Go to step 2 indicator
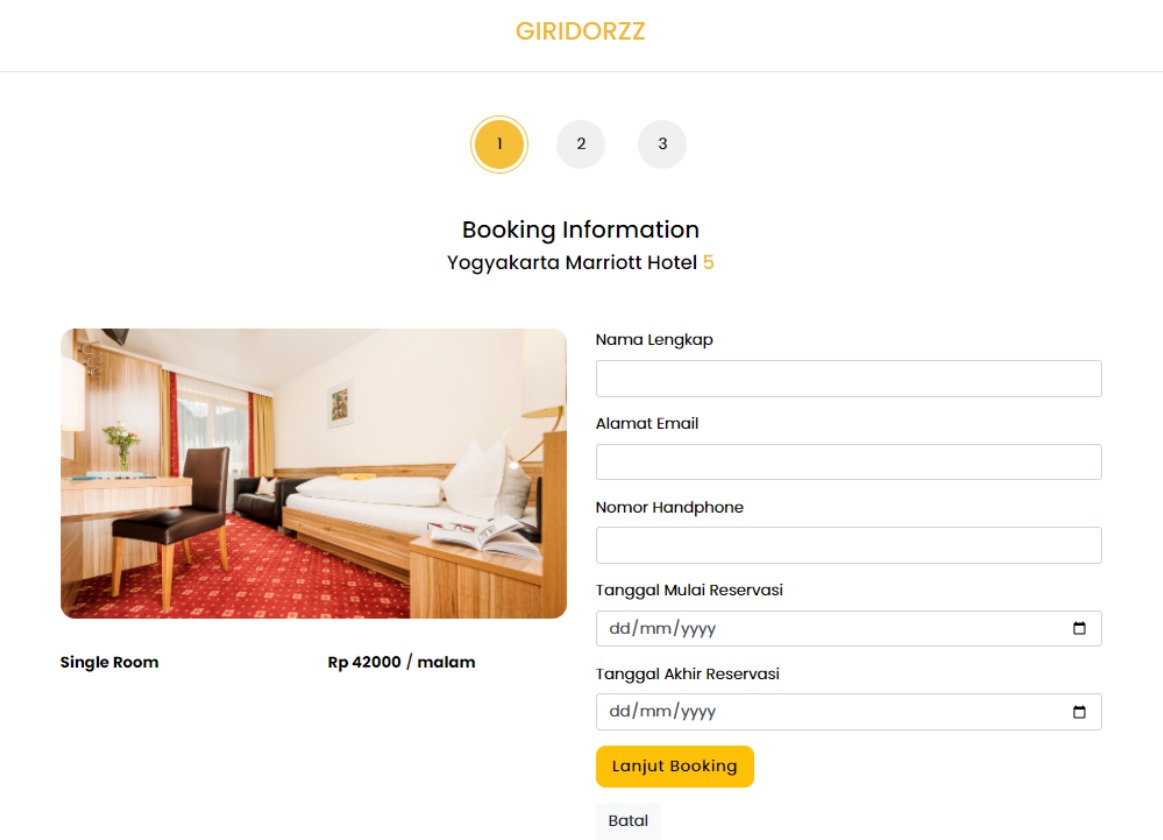Viewport: 1163px width, 840px height. (x=581, y=144)
